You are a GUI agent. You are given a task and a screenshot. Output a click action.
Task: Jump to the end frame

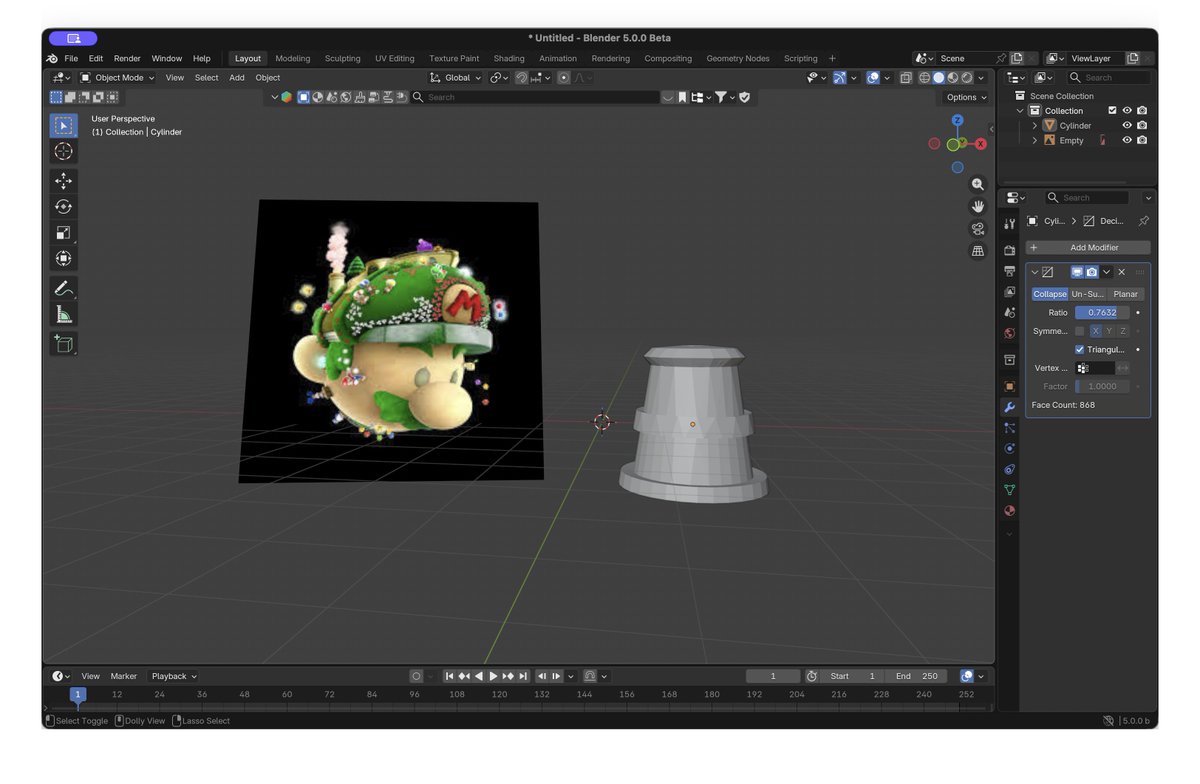(x=523, y=676)
